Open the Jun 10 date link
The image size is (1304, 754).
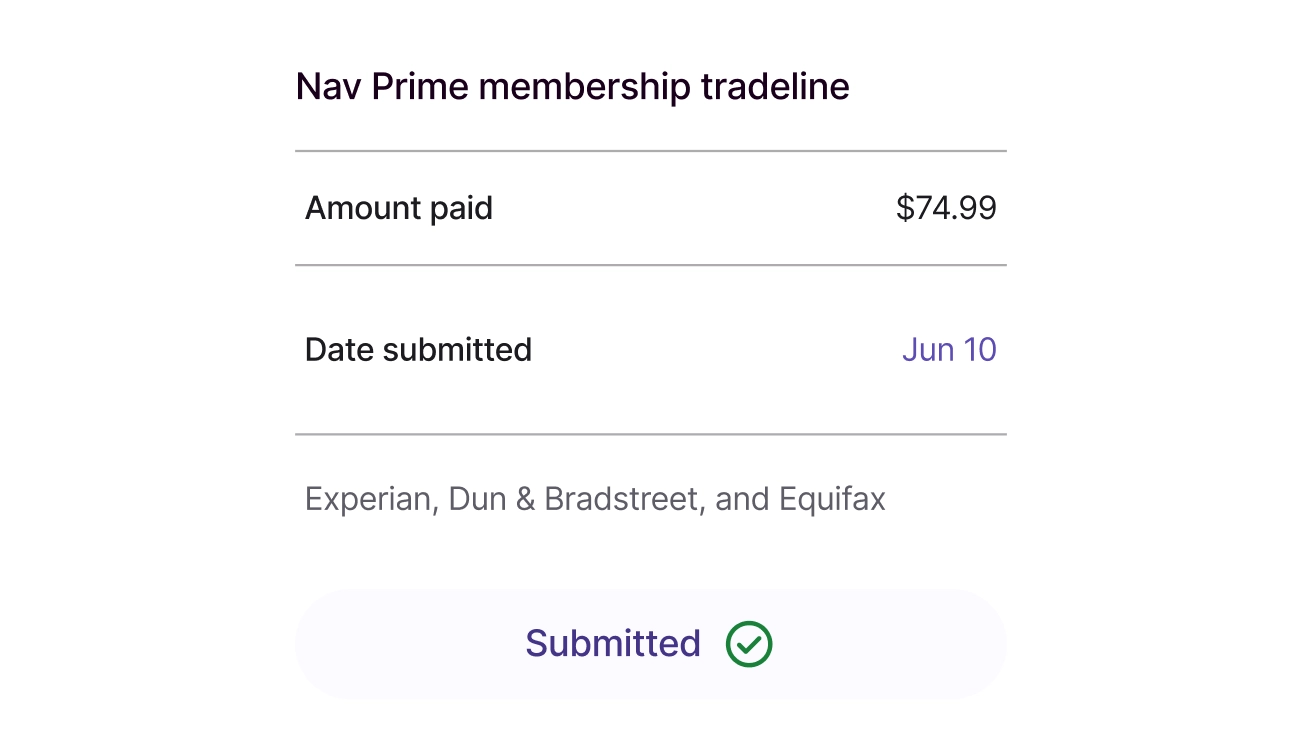click(x=948, y=349)
